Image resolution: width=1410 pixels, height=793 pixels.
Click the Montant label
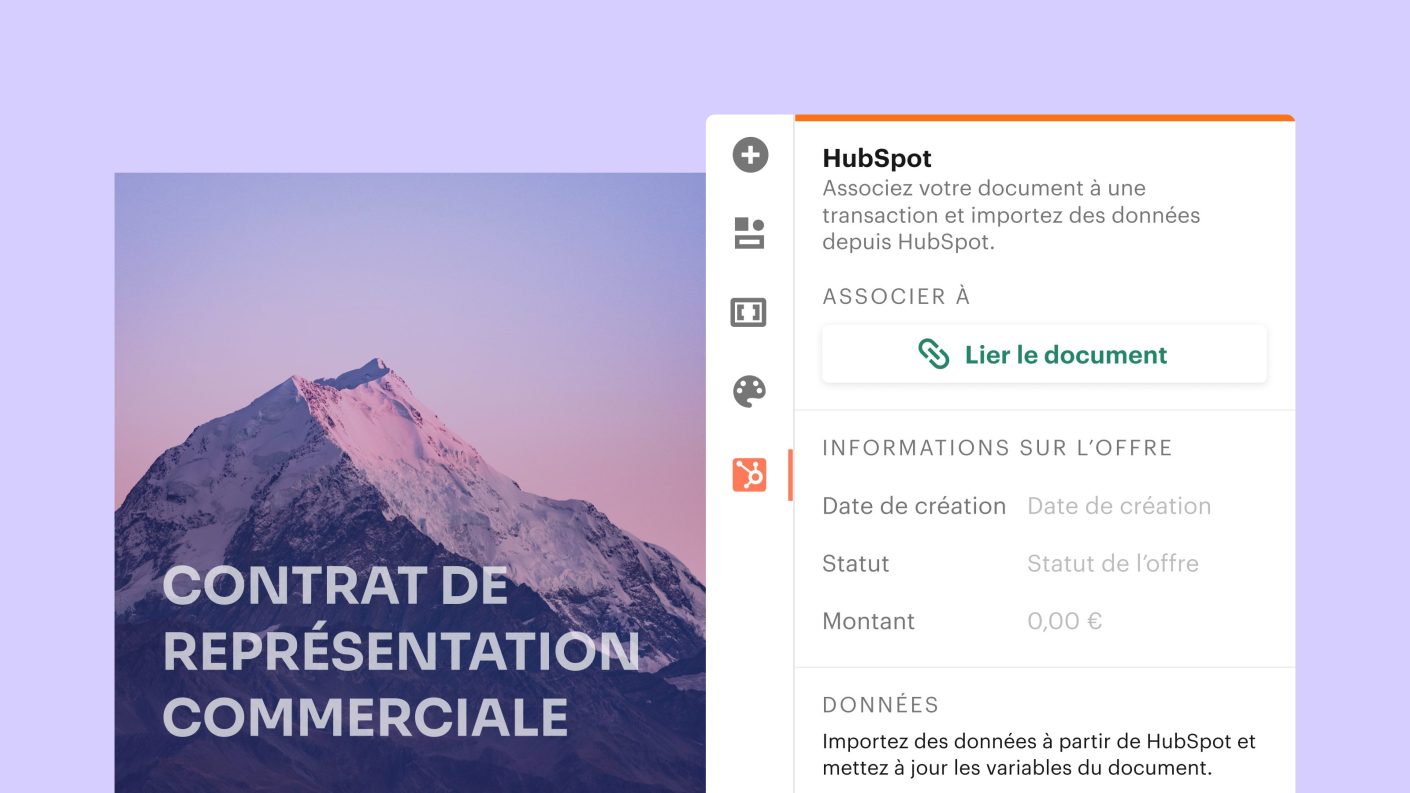[868, 621]
